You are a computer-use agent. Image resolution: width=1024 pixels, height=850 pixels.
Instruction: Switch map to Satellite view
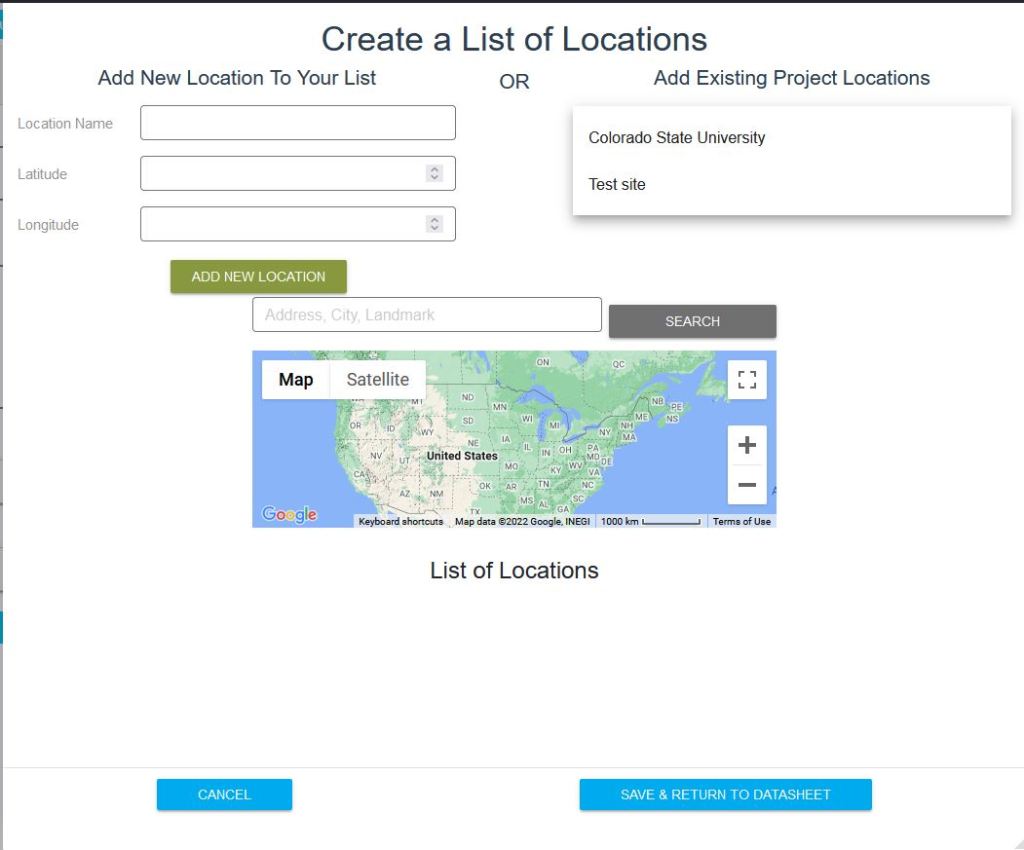[377, 380]
